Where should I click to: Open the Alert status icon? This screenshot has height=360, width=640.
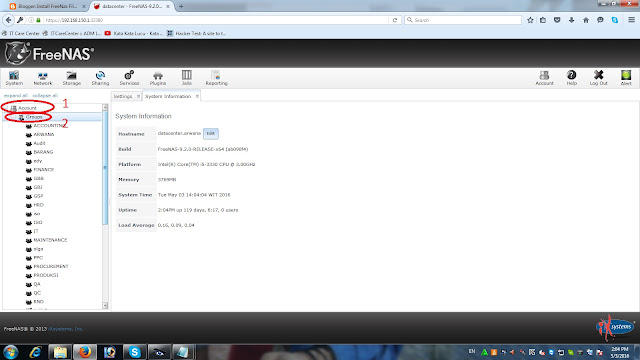coord(626,78)
